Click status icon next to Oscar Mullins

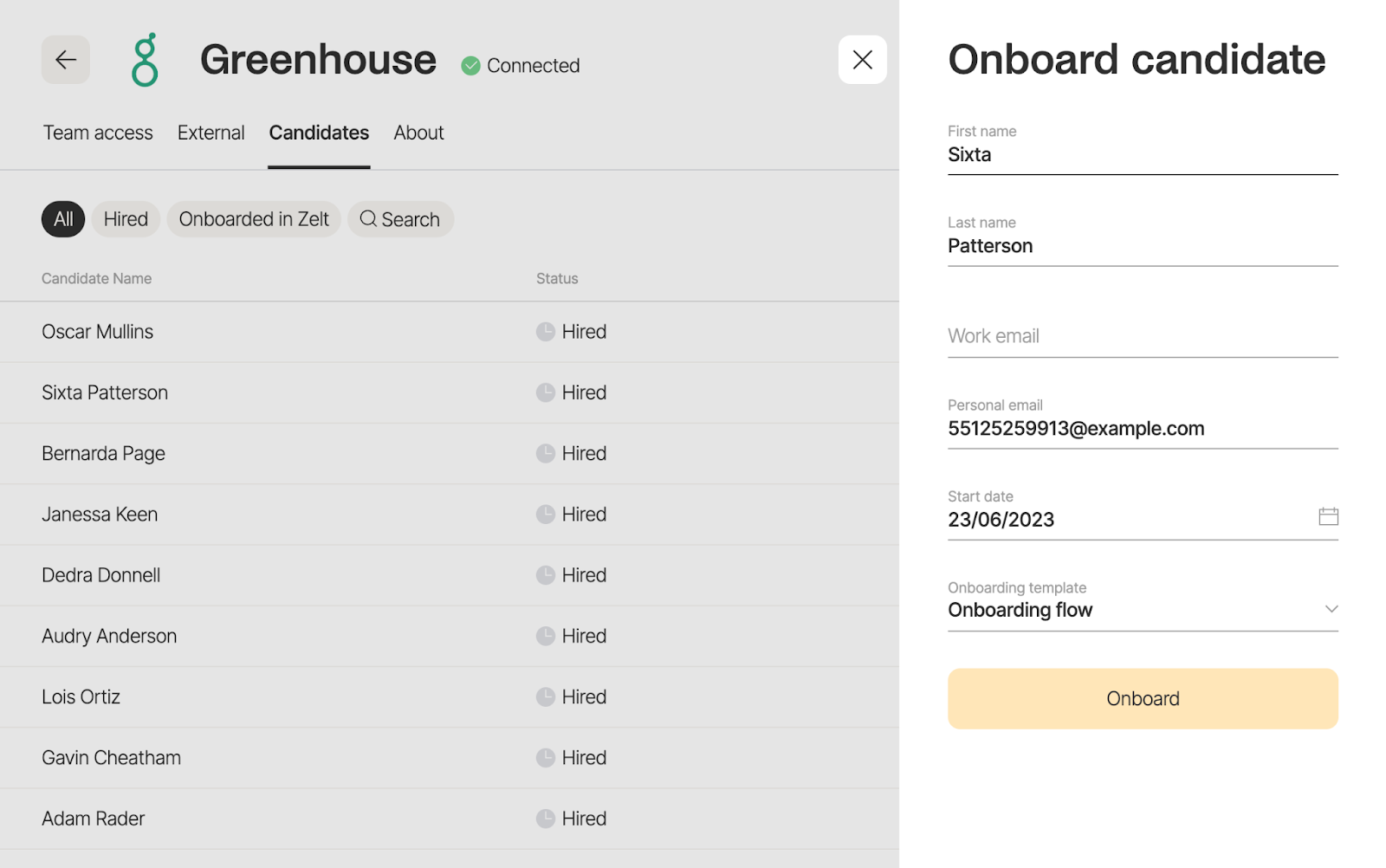[x=545, y=332]
